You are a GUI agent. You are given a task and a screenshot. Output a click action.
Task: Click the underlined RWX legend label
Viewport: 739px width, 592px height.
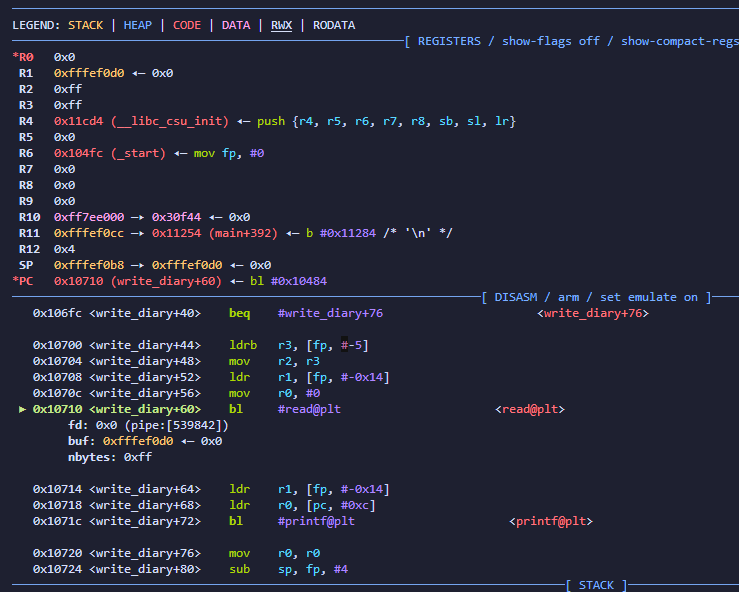(x=281, y=25)
